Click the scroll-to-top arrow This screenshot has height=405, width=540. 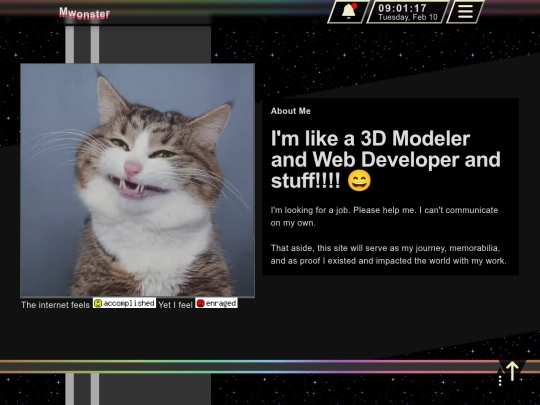tap(512, 371)
